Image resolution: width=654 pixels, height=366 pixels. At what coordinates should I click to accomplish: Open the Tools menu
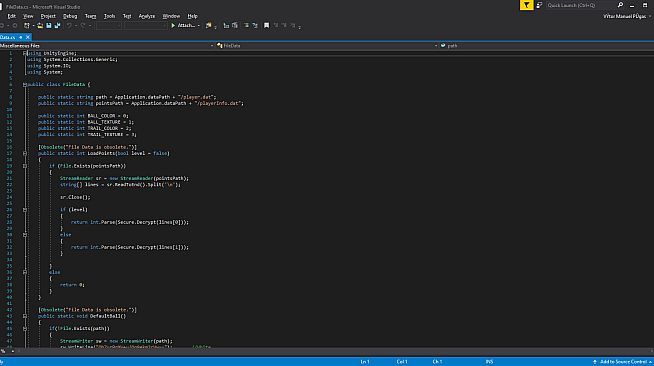(x=109, y=16)
